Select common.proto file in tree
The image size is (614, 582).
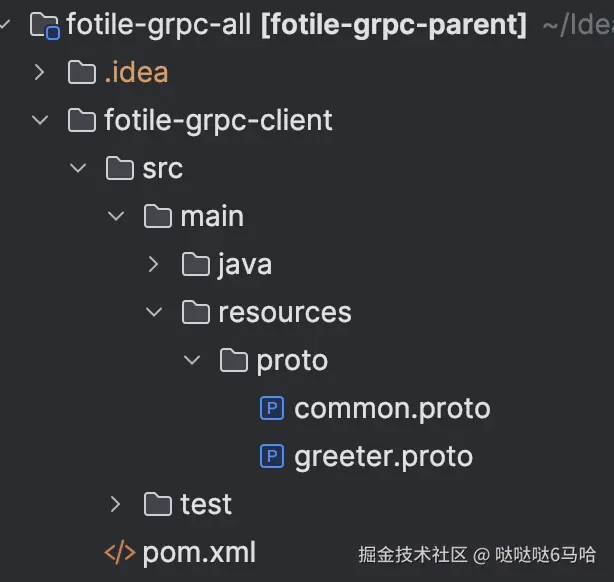[x=392, y=409]
